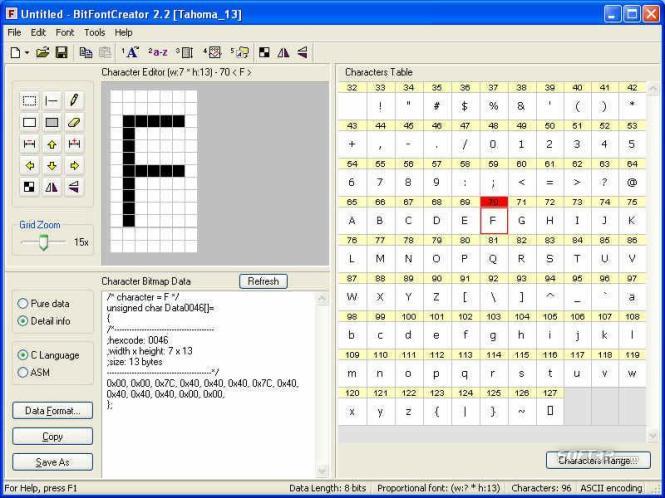Click flip vertical icon in editor tool panel
665x498 pixels.
pyautogui.click(x=74, y=187)
